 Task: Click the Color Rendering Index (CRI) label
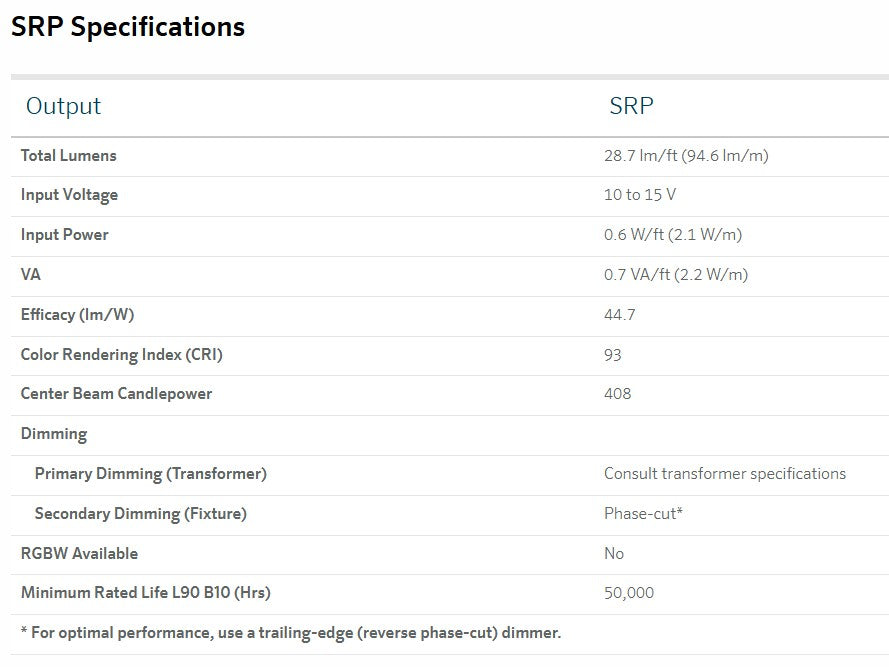pyautogui.click(x=120, y=354)
